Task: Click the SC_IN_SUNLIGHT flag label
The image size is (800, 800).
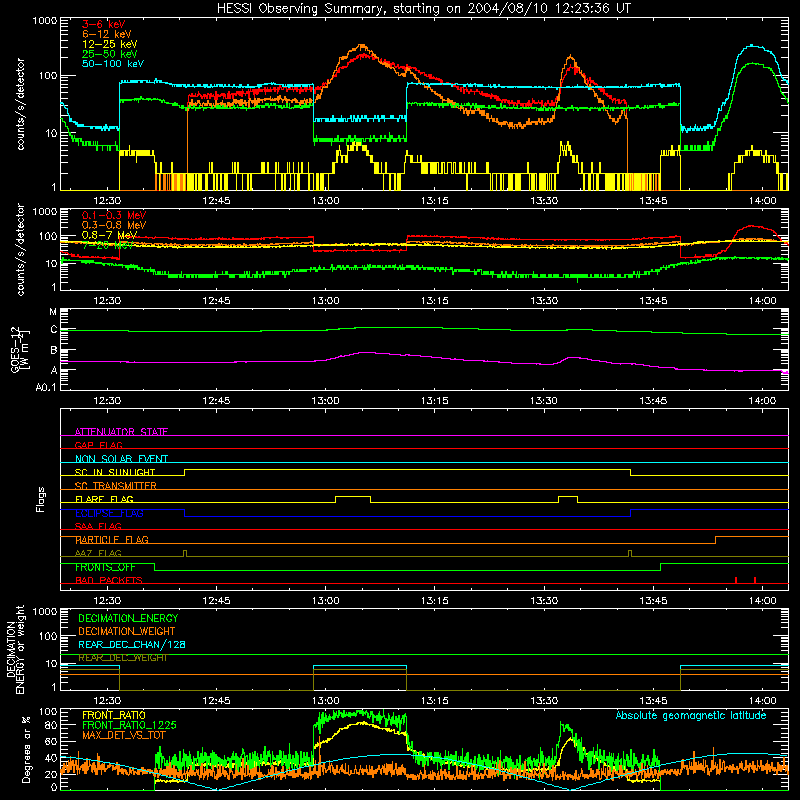Action: click(115, 472)
